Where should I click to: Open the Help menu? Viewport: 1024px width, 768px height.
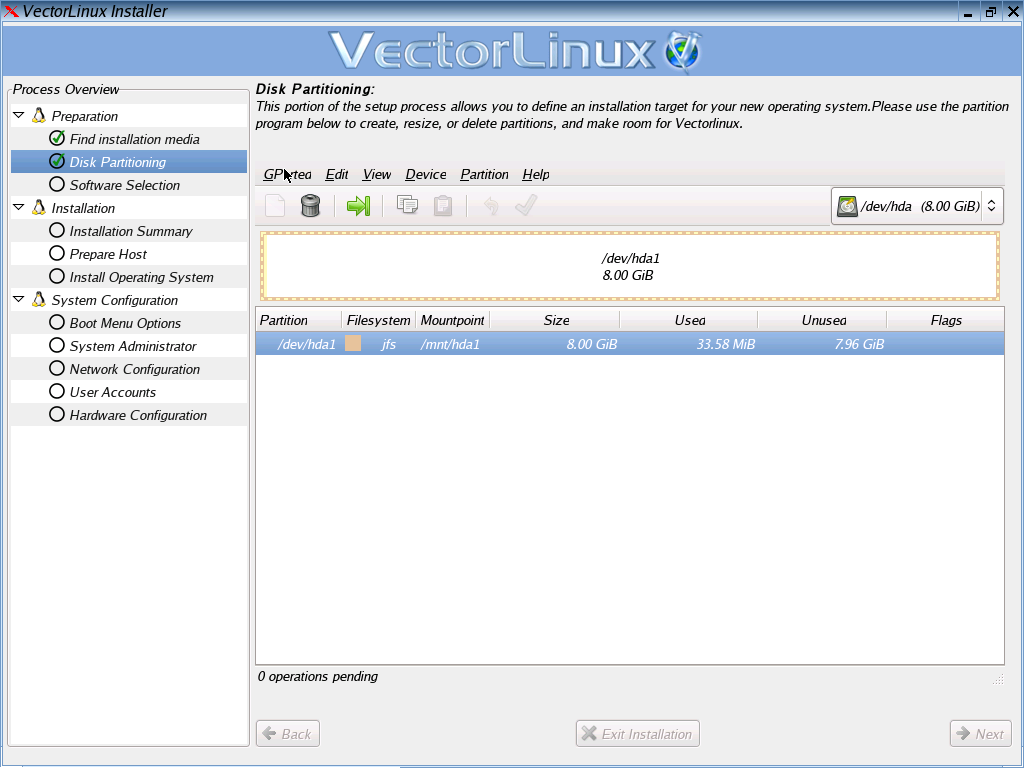pyautogui.click(x=536, y=174)
